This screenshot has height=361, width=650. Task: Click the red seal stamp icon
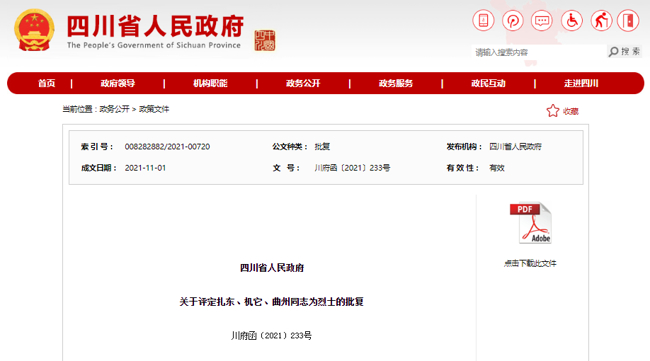(x=264, y=41)
